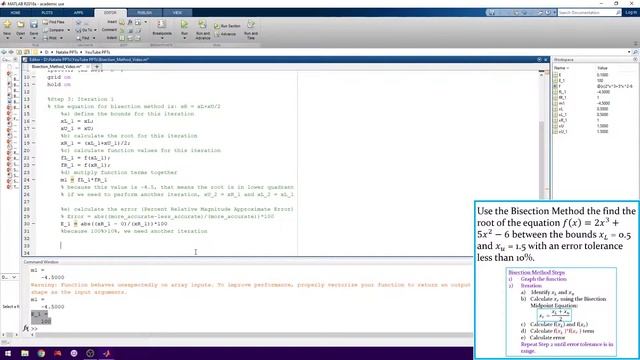
Task: Click the Find button with magnifier
Action: tap(83, 38)
